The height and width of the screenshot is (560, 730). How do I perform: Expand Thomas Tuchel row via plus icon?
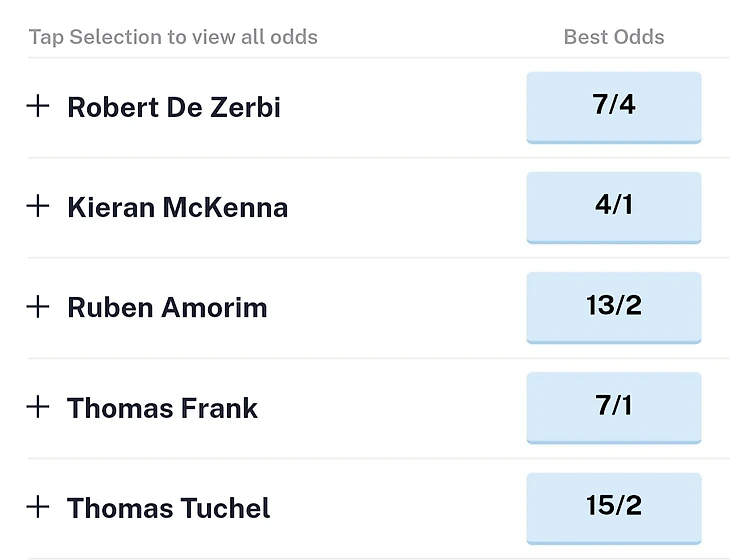click(x=38, y=507)
